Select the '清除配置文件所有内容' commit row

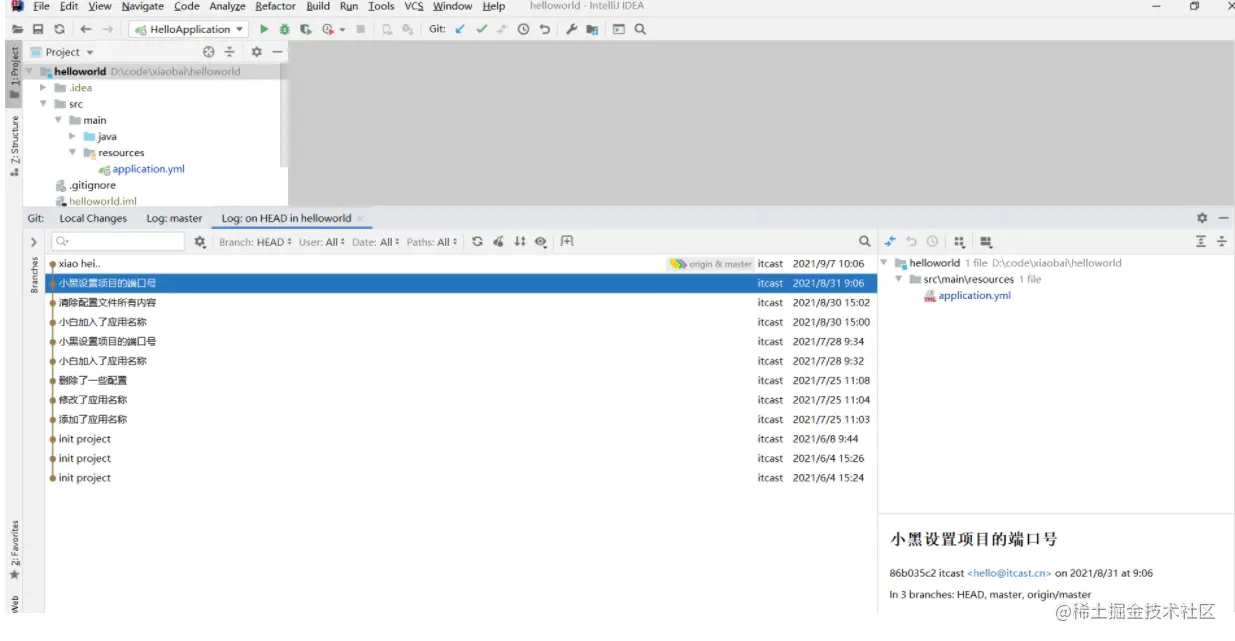tap(461, 303)
